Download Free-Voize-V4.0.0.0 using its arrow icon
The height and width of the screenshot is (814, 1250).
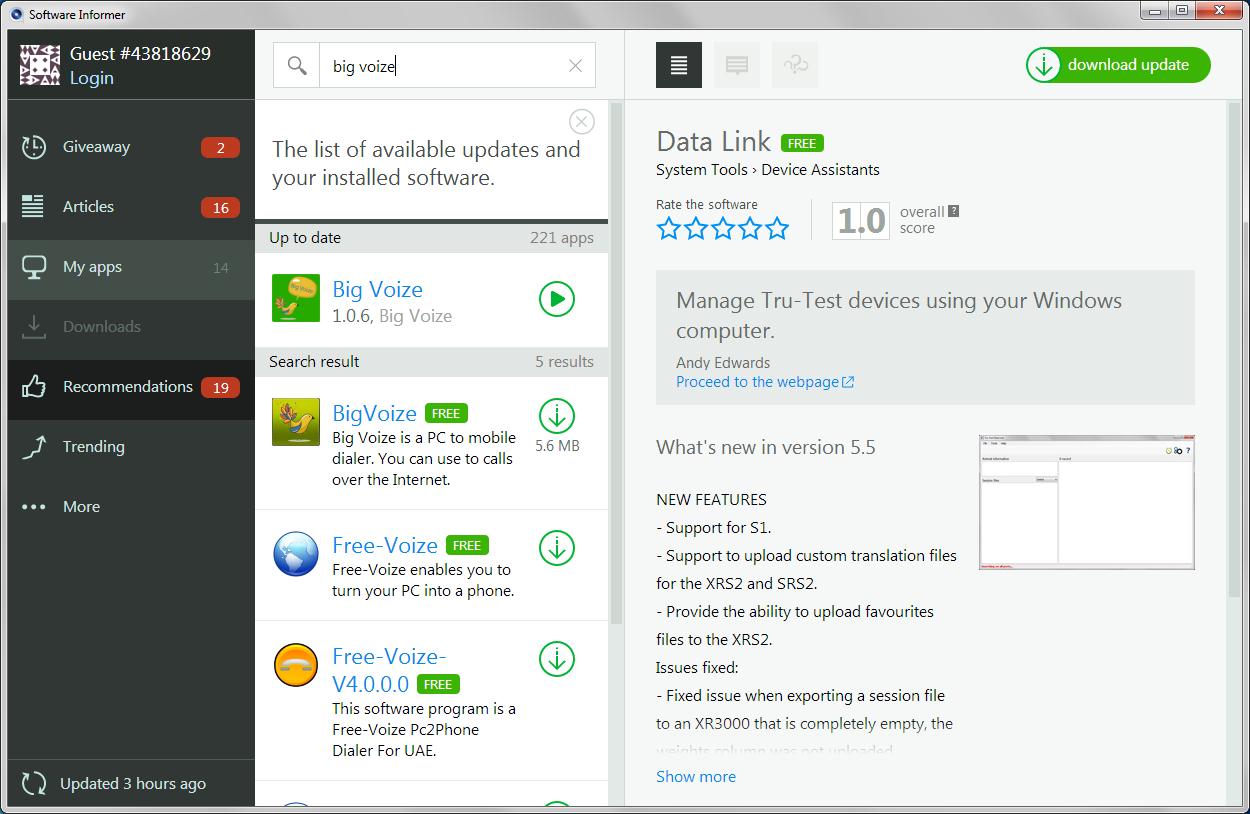click(x=556, y=659)
